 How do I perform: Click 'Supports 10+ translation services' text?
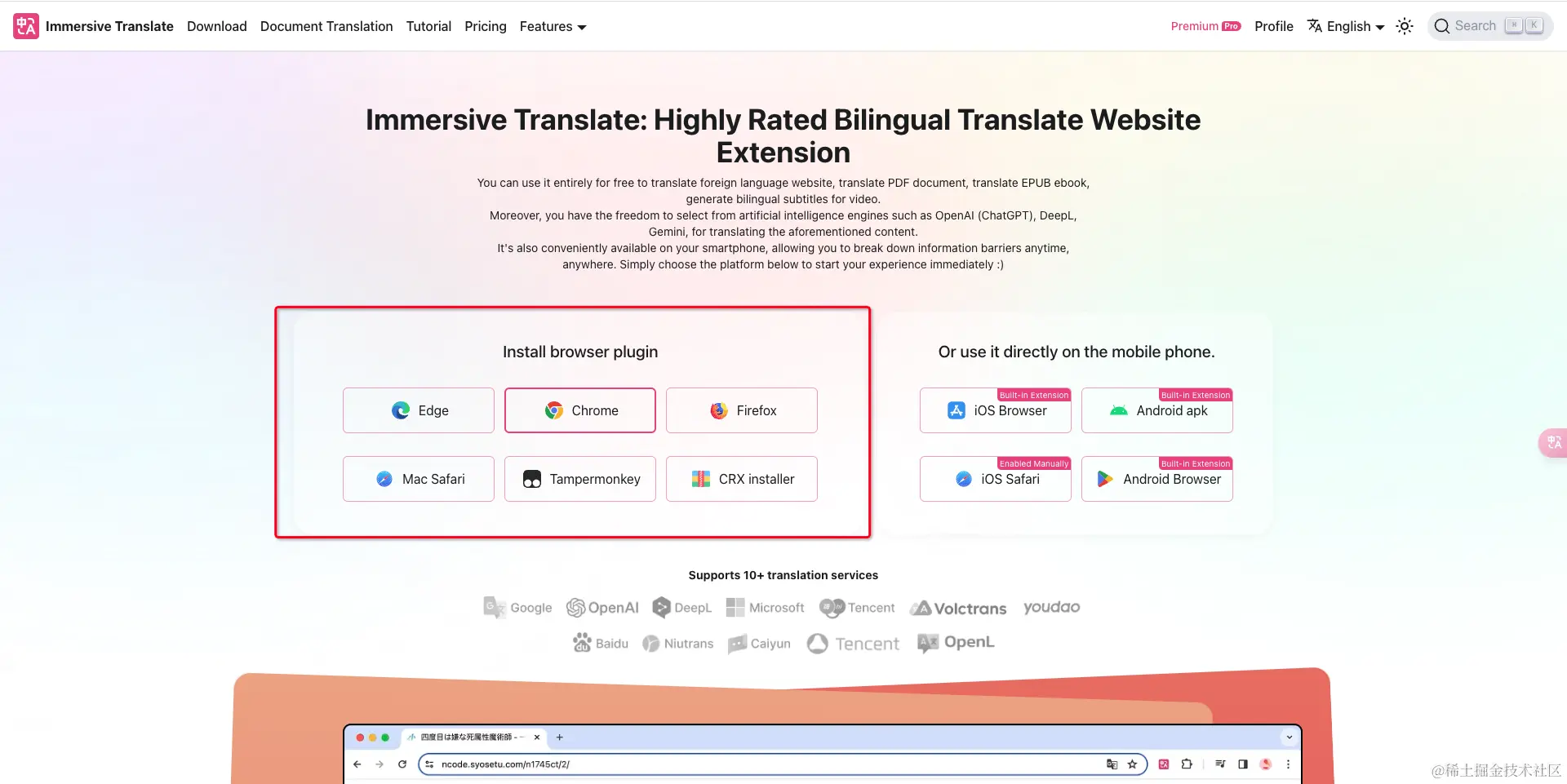783,575
